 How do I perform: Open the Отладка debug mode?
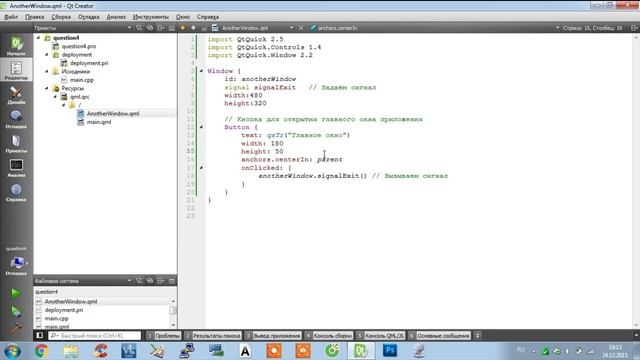[x=16, y=119]
